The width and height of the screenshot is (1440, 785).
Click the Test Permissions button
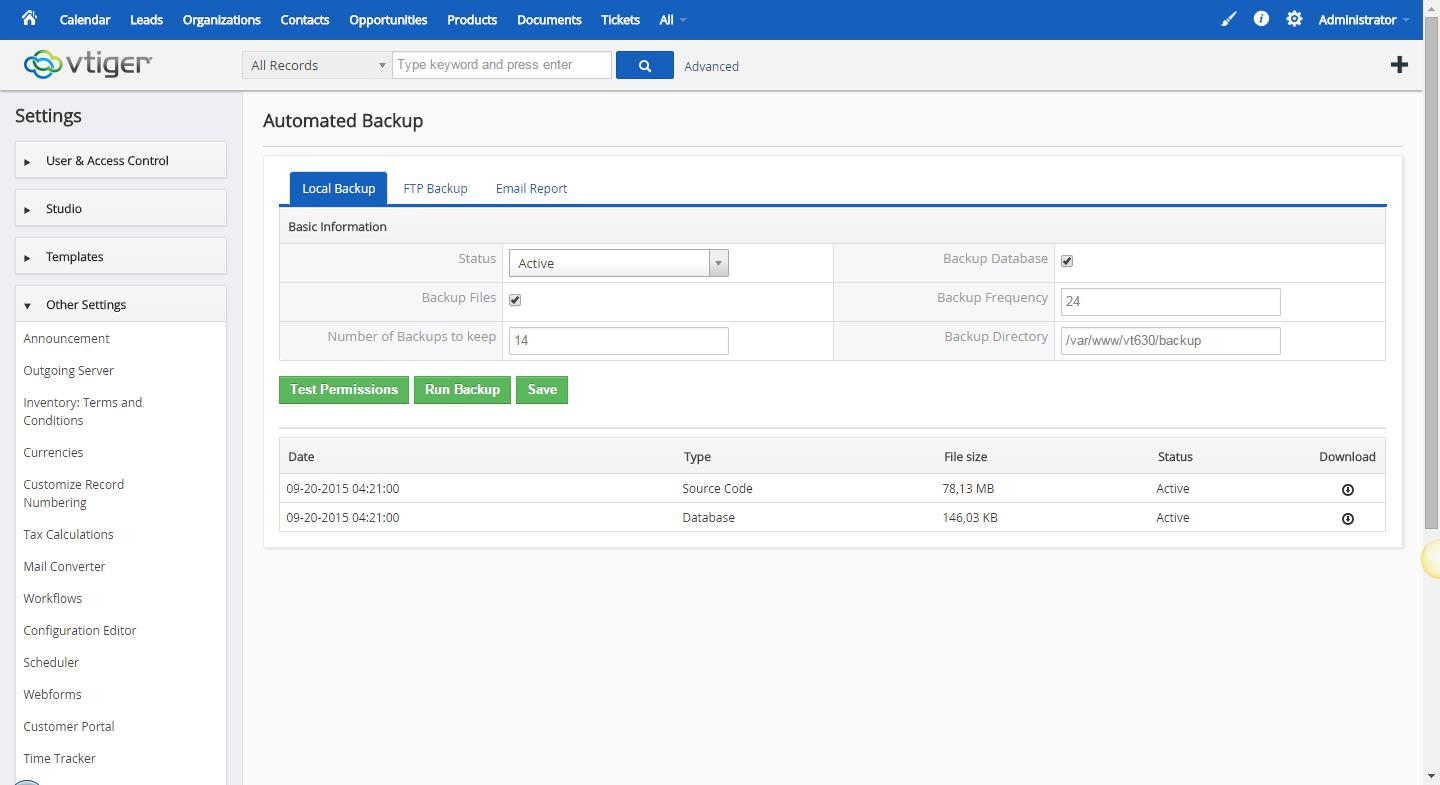[x=344, y=389]
